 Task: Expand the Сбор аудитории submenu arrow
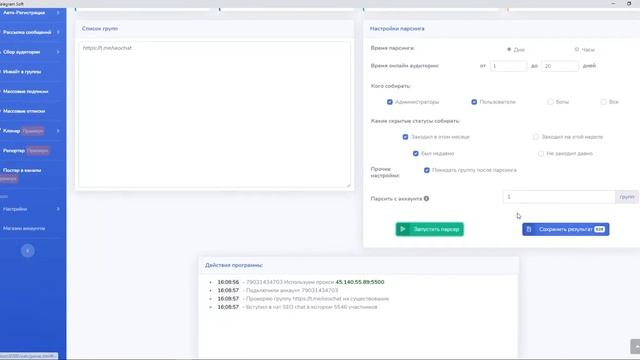click(58, 52)
